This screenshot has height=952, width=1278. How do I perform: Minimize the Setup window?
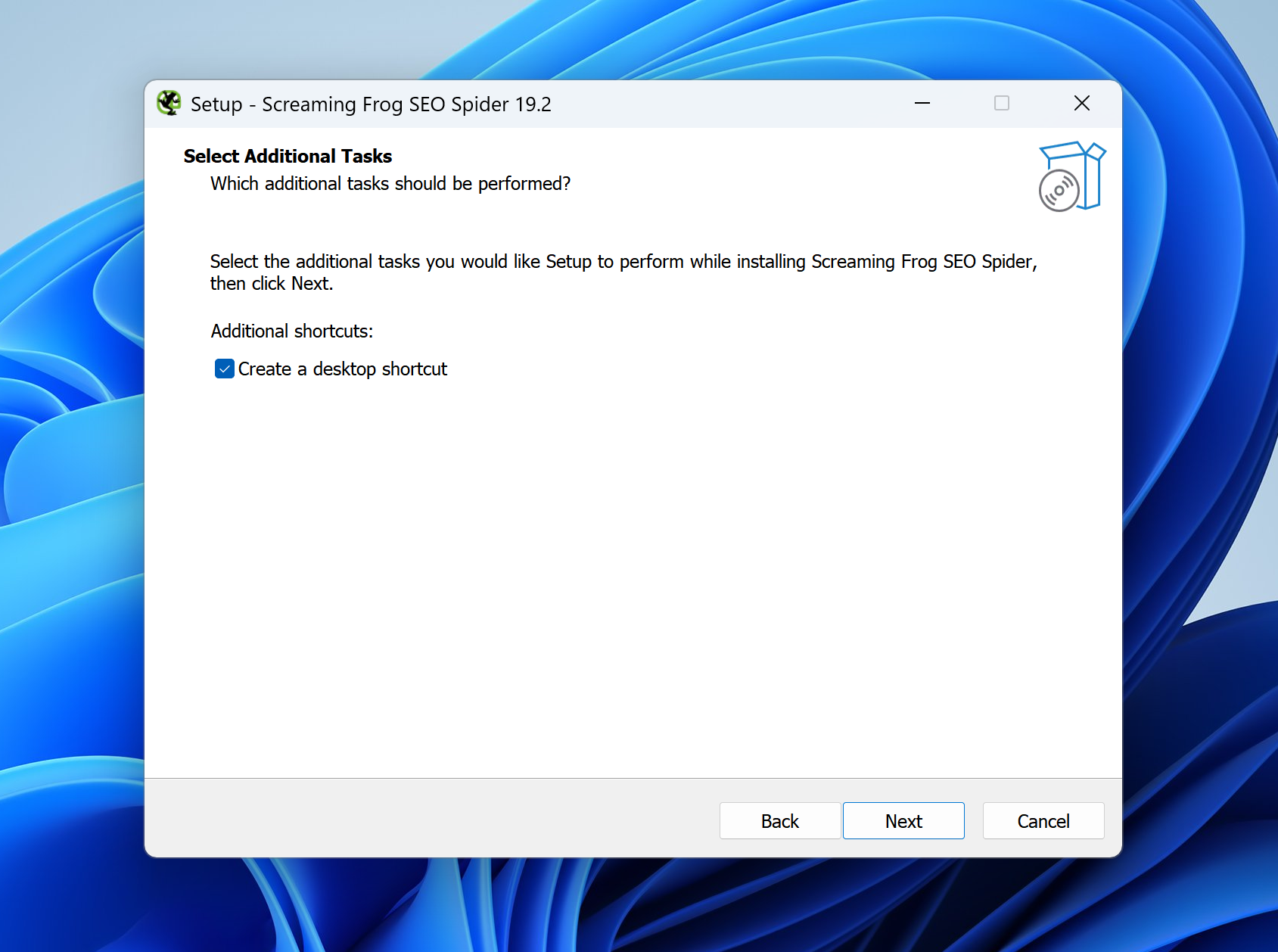[x=922, y=103]
